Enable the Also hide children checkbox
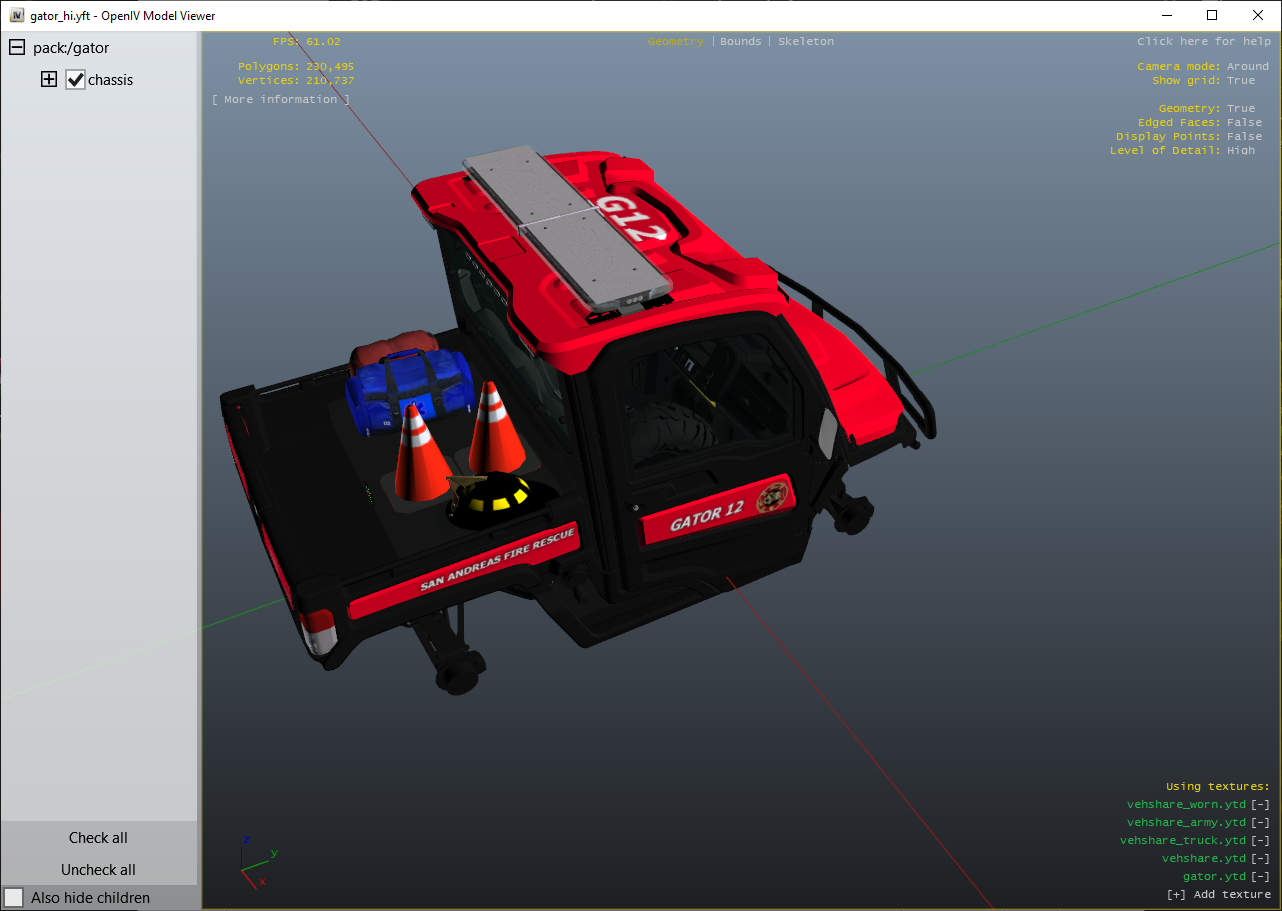This screenshot has width=1282, height=911. point(14,897)
